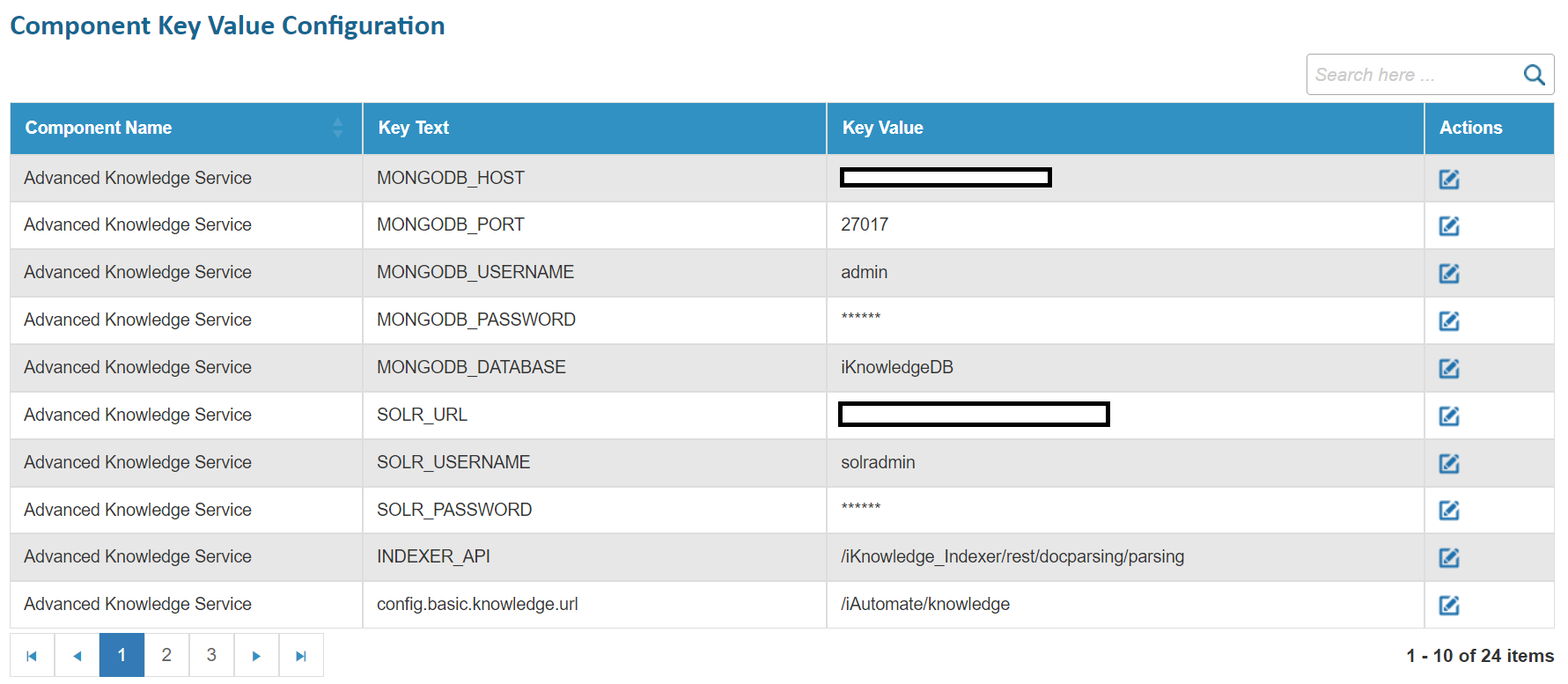1568x684 pixels.
Task: Edit the SOLR_PASSWORD entry
Action: tap(1448, 511)
